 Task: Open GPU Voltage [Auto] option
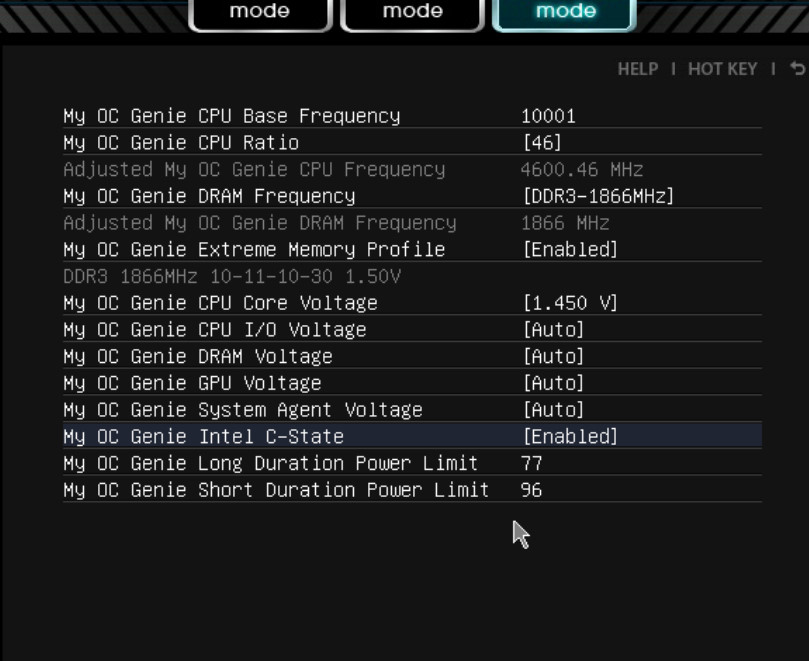[553, 383]
